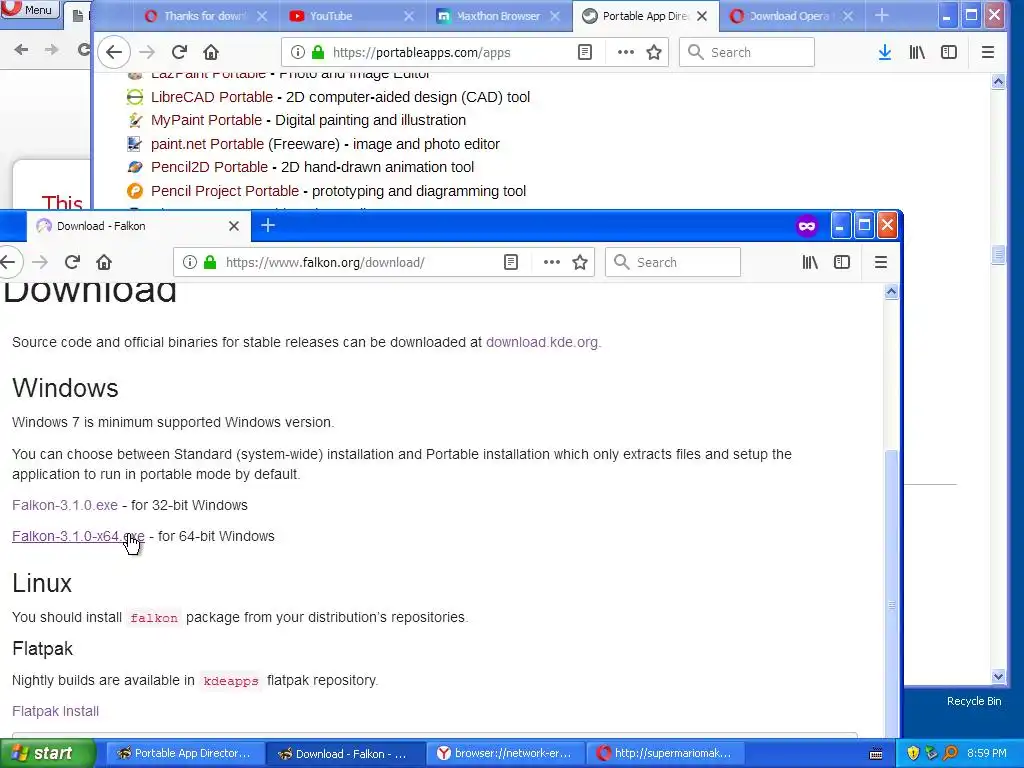The image size is (1024, 768).
Task: Close the Portable App Directory tab
Action: tap(702, 16)
